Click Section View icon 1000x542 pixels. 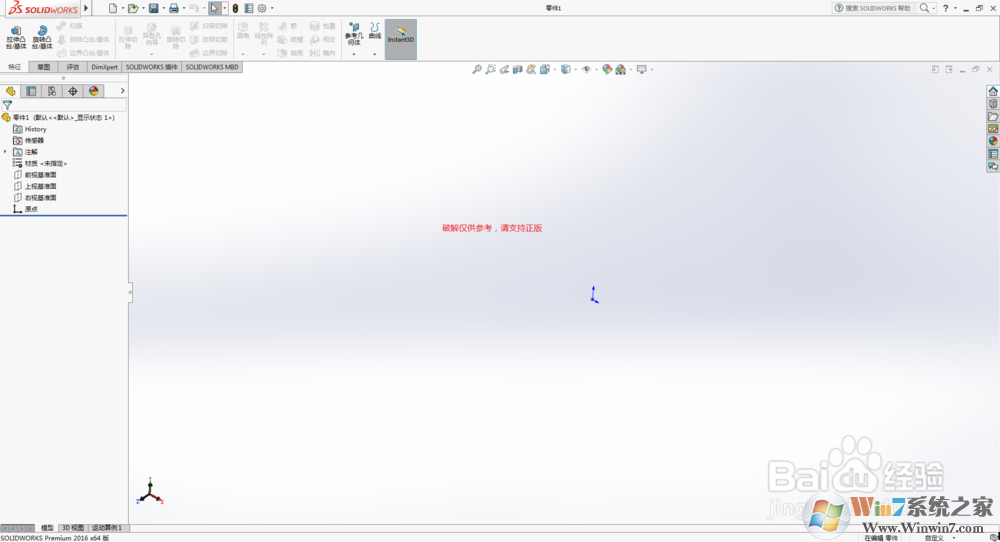click(x=518, y=70)
